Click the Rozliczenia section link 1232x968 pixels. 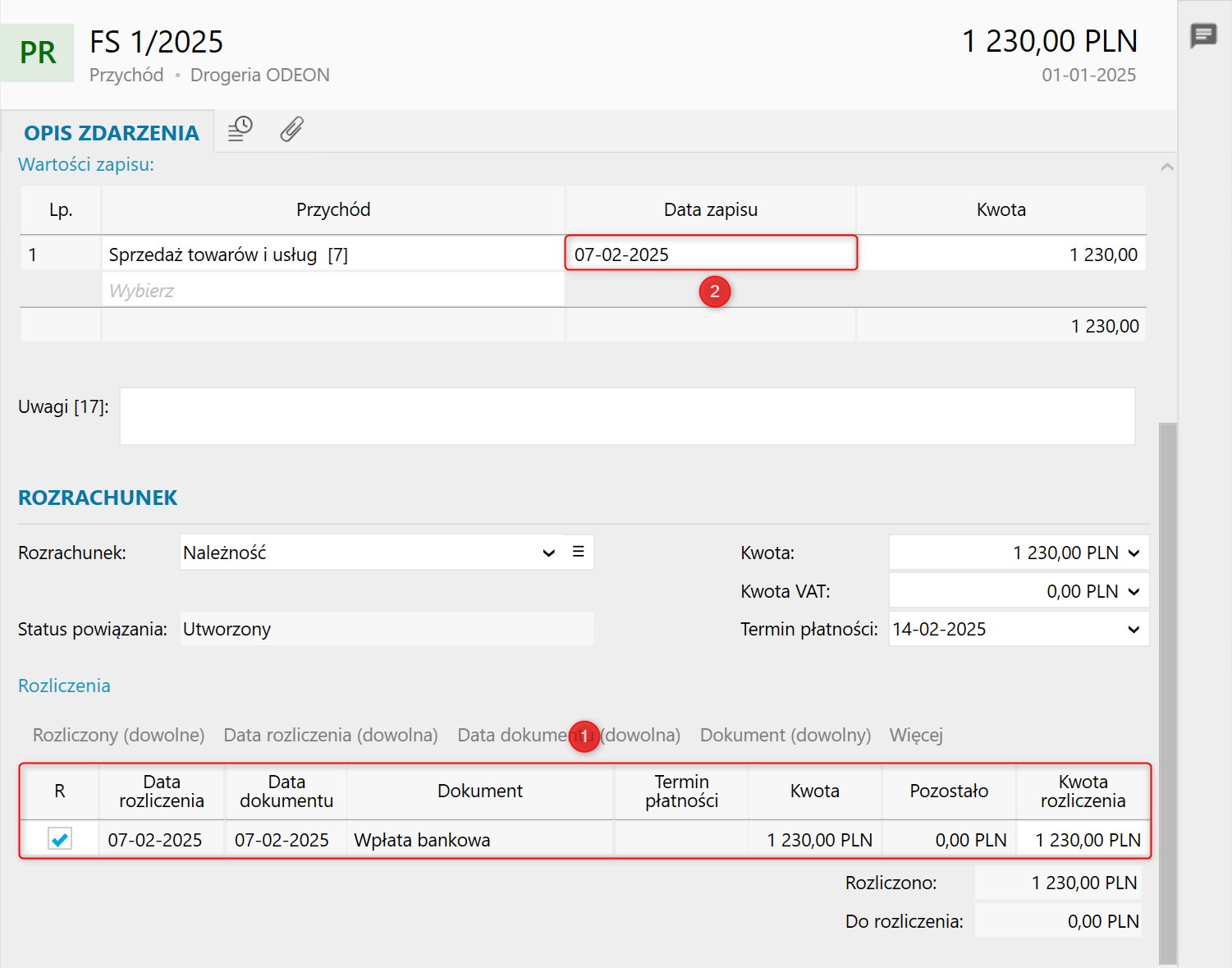point(64,686)
